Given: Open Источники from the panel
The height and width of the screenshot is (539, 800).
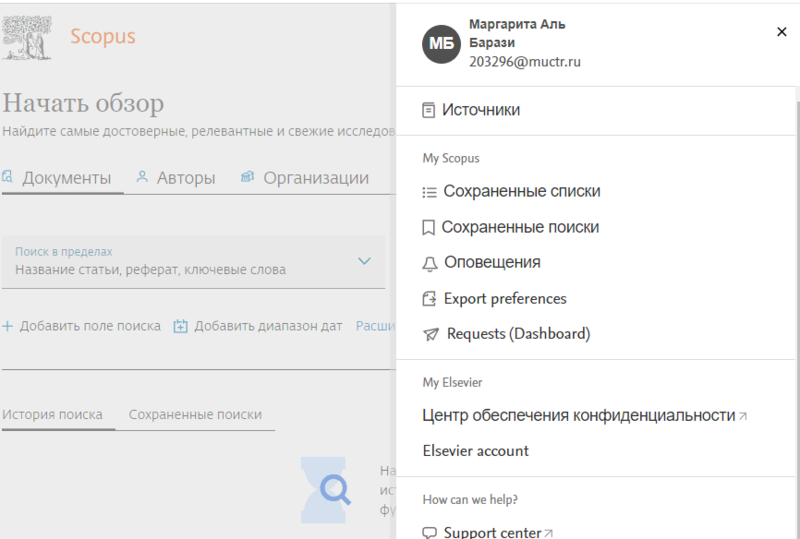Looking at the screenshot, I should tap(481, 110).
